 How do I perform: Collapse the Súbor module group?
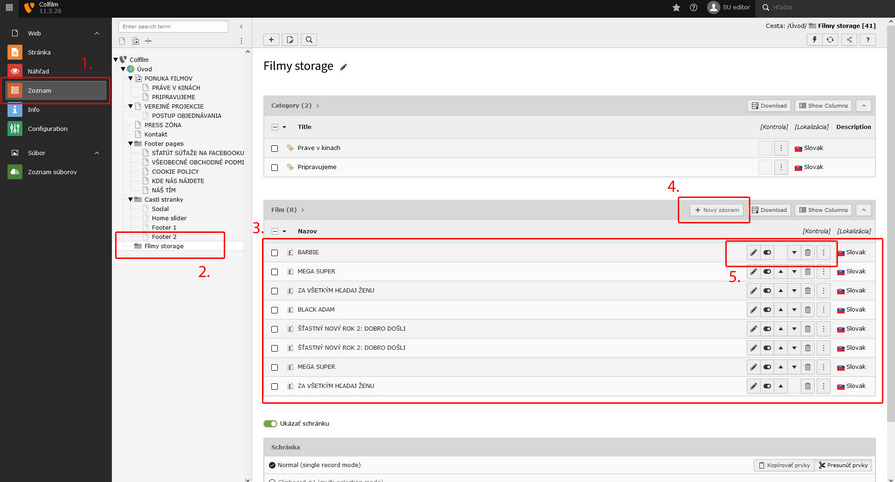pyautogui.click(x=96, y=153)
